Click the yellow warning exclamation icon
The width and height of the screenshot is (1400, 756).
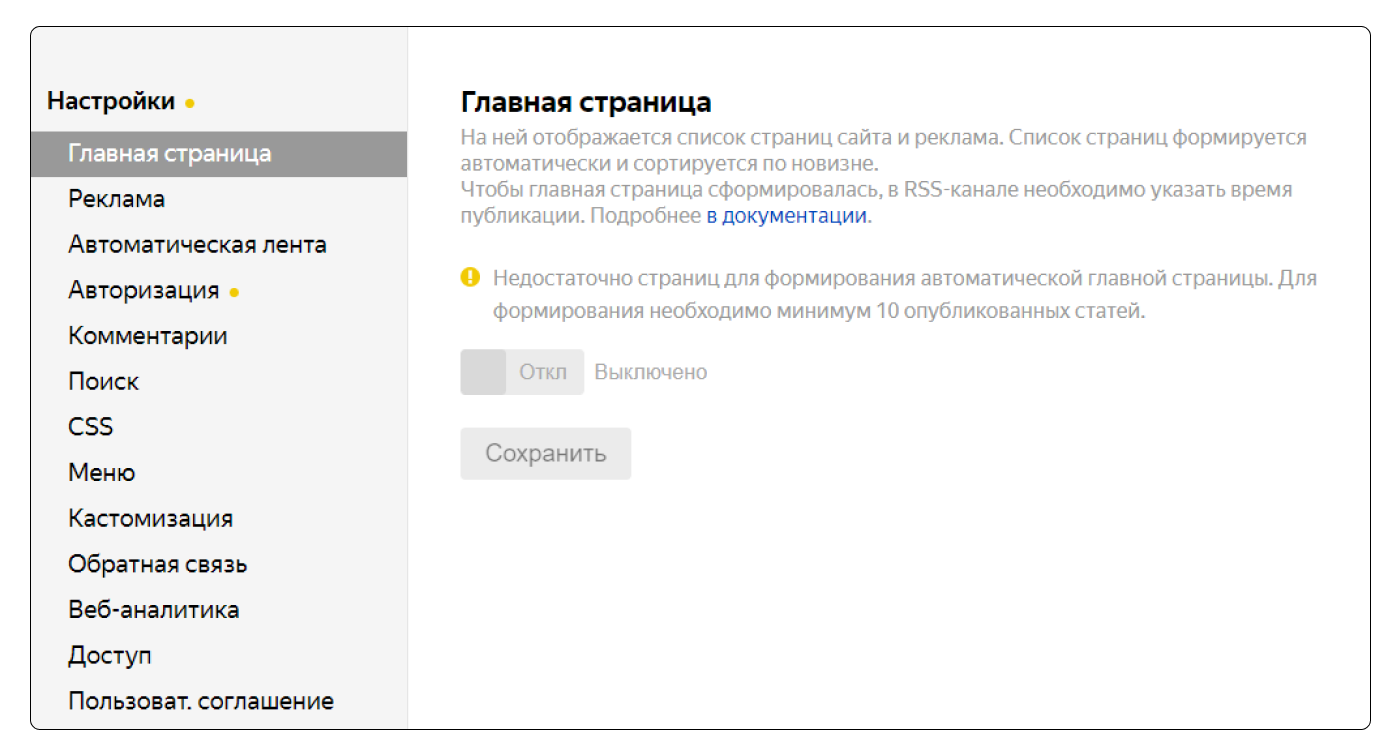point(470,277)
